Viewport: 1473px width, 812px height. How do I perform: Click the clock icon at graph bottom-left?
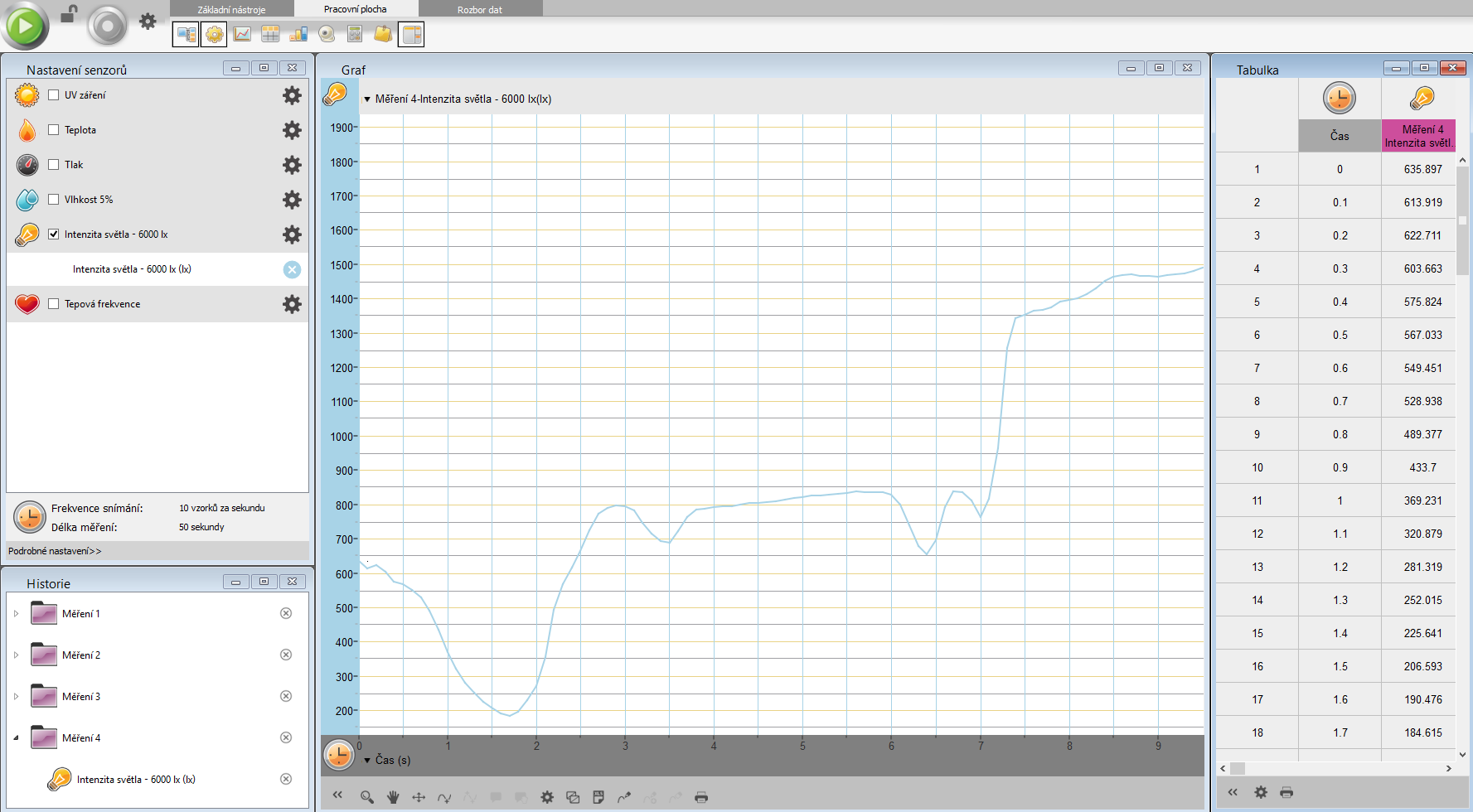[x=339, y=755]
